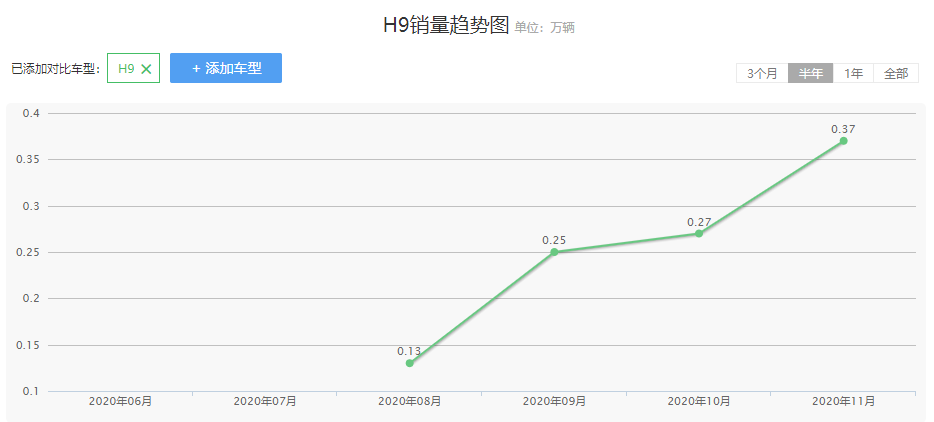Screen dimensions: 934x422
Task: Click the 2020年08月 axis label
Action: [410, 401]
